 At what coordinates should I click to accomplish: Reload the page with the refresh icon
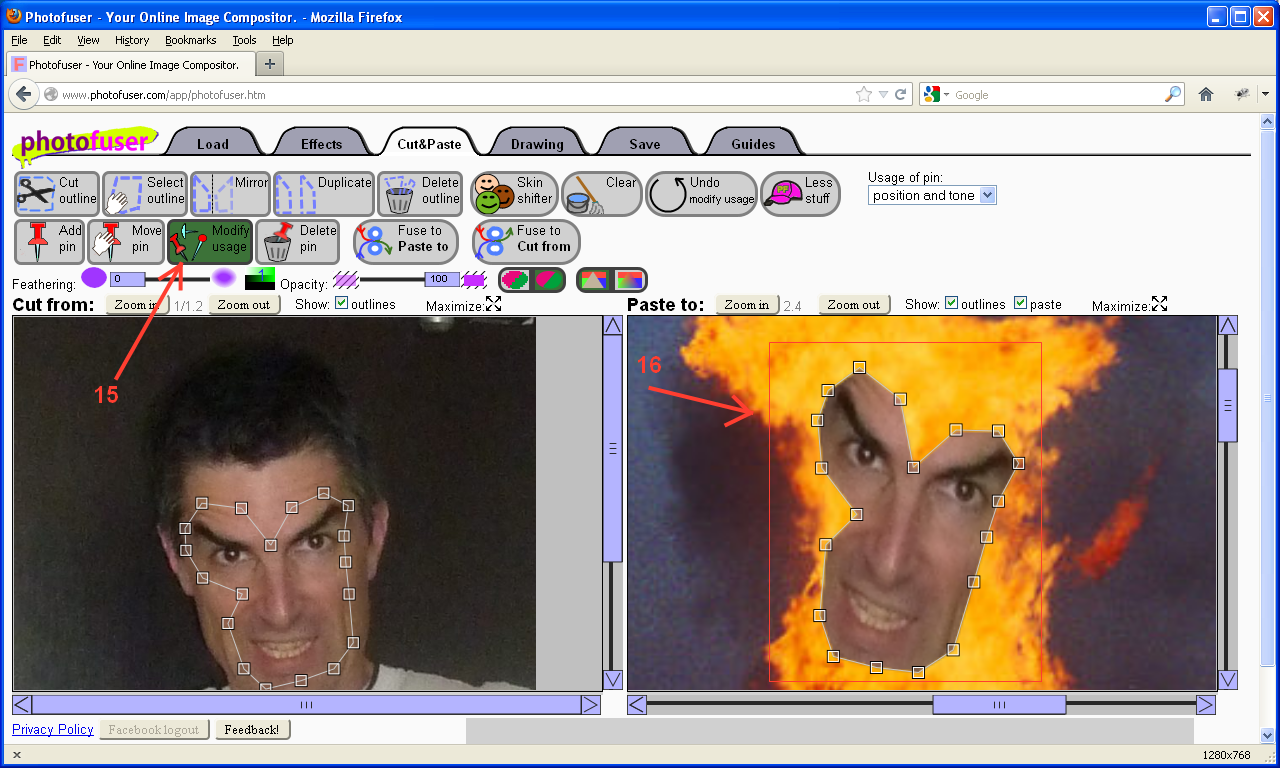(900, 94)
